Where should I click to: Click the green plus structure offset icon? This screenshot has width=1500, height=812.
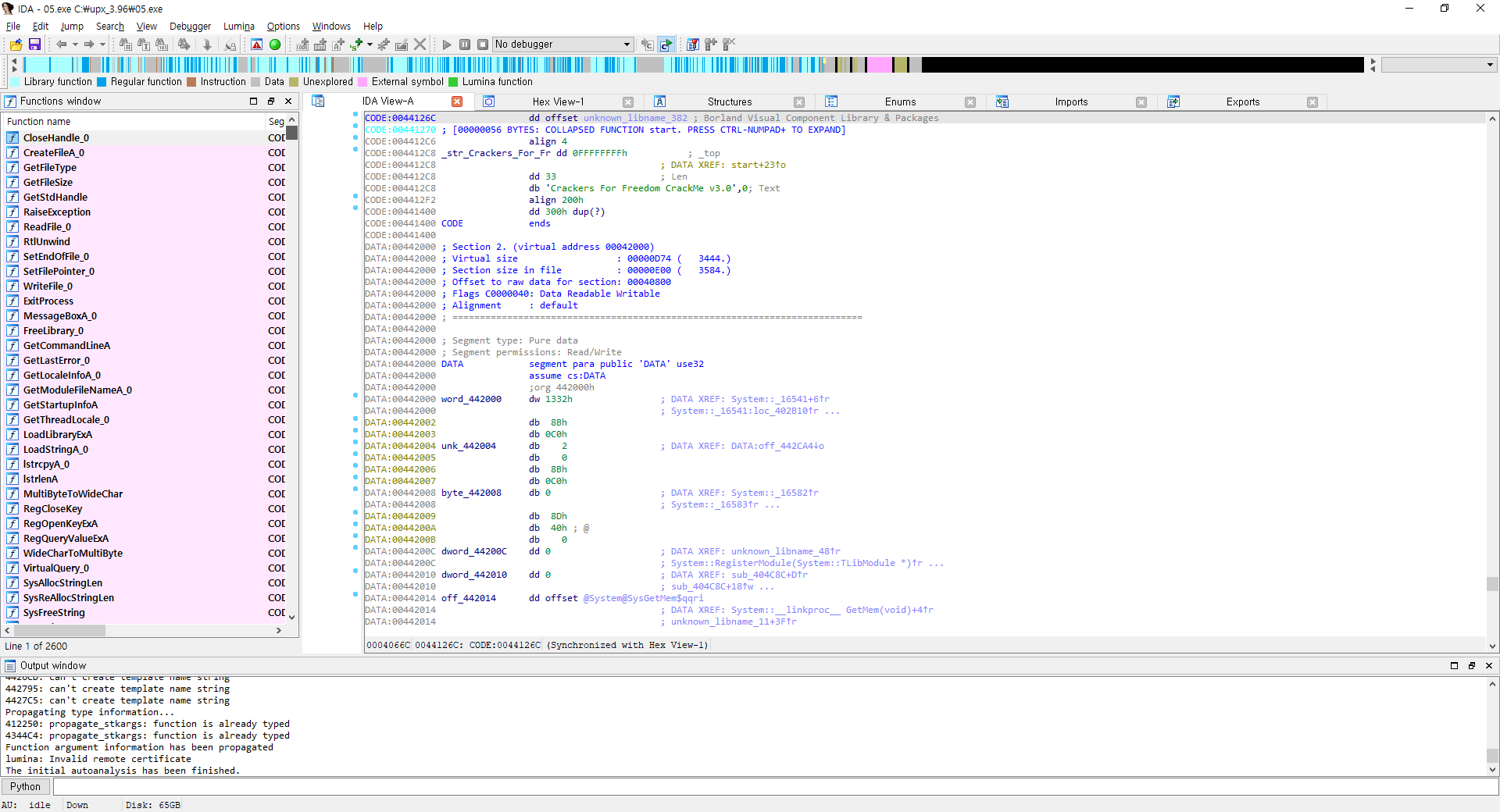(356, 45)
